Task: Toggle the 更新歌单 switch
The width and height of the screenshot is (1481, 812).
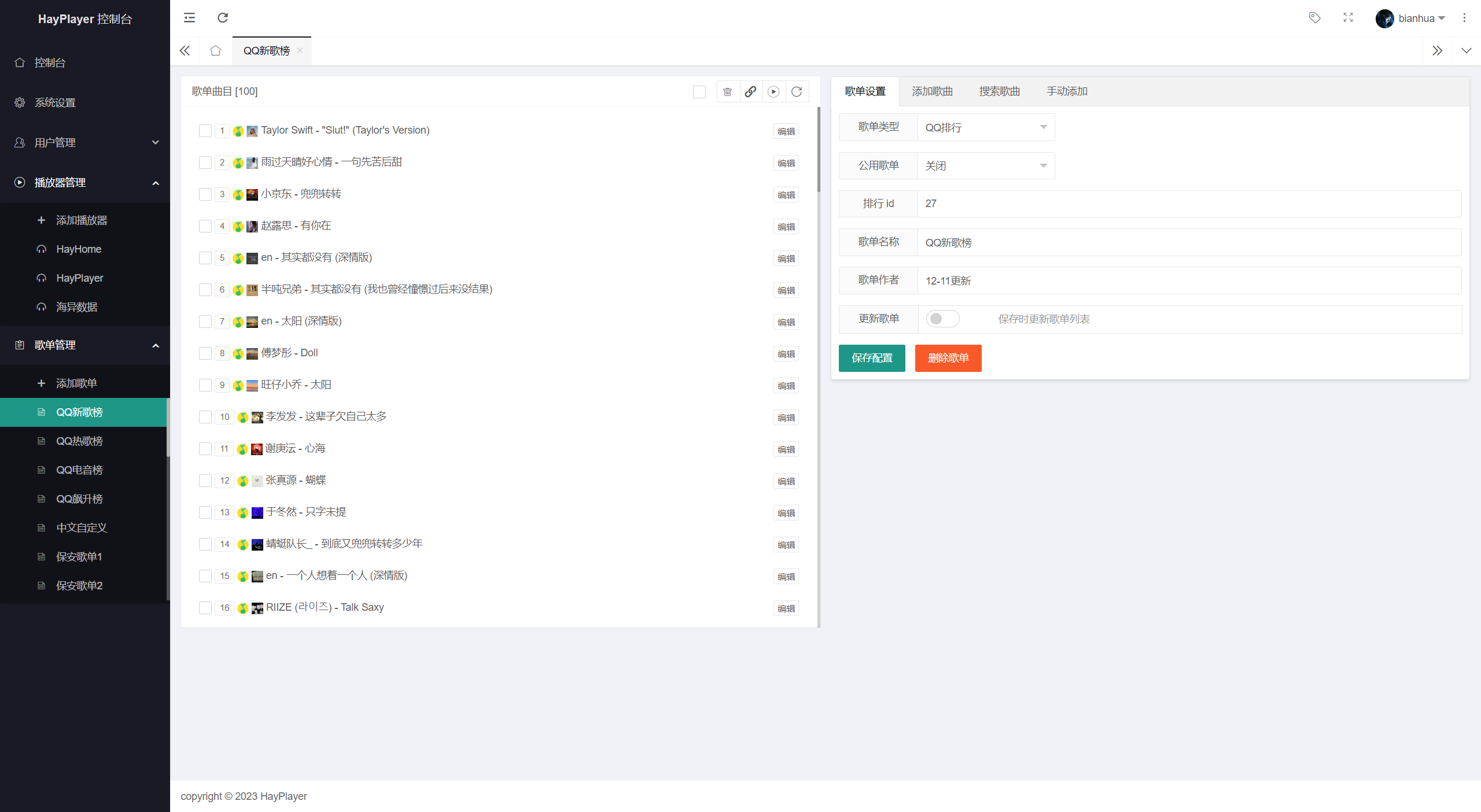Action: point(942,319)
